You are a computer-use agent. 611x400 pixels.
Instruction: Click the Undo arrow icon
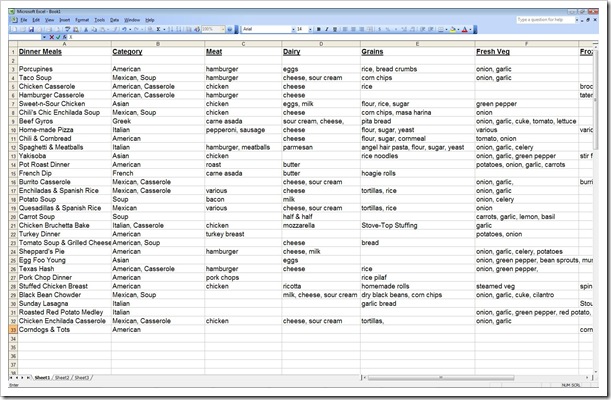tap(125, 29)
